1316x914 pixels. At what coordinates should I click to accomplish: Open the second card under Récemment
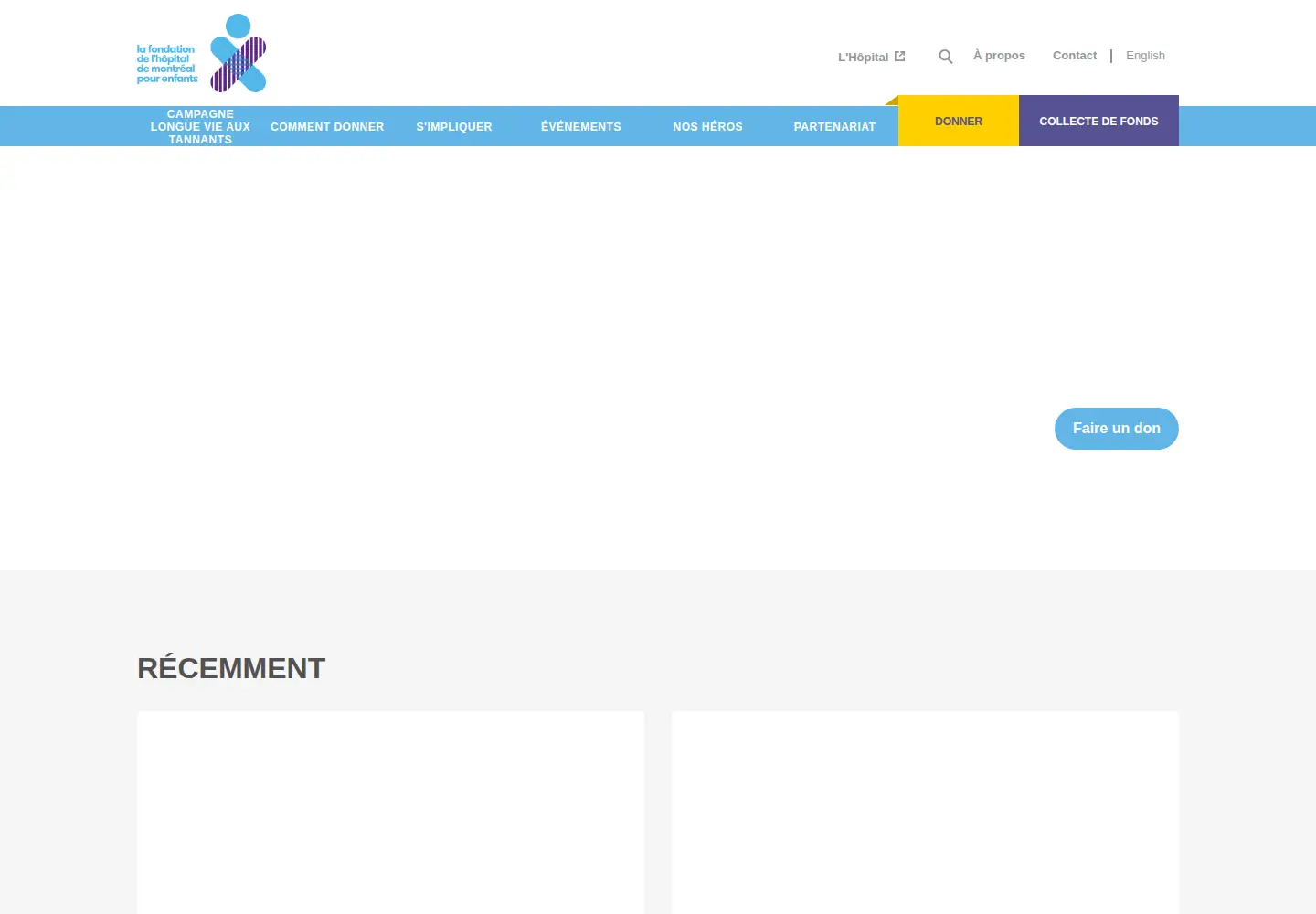click(925, 813)
